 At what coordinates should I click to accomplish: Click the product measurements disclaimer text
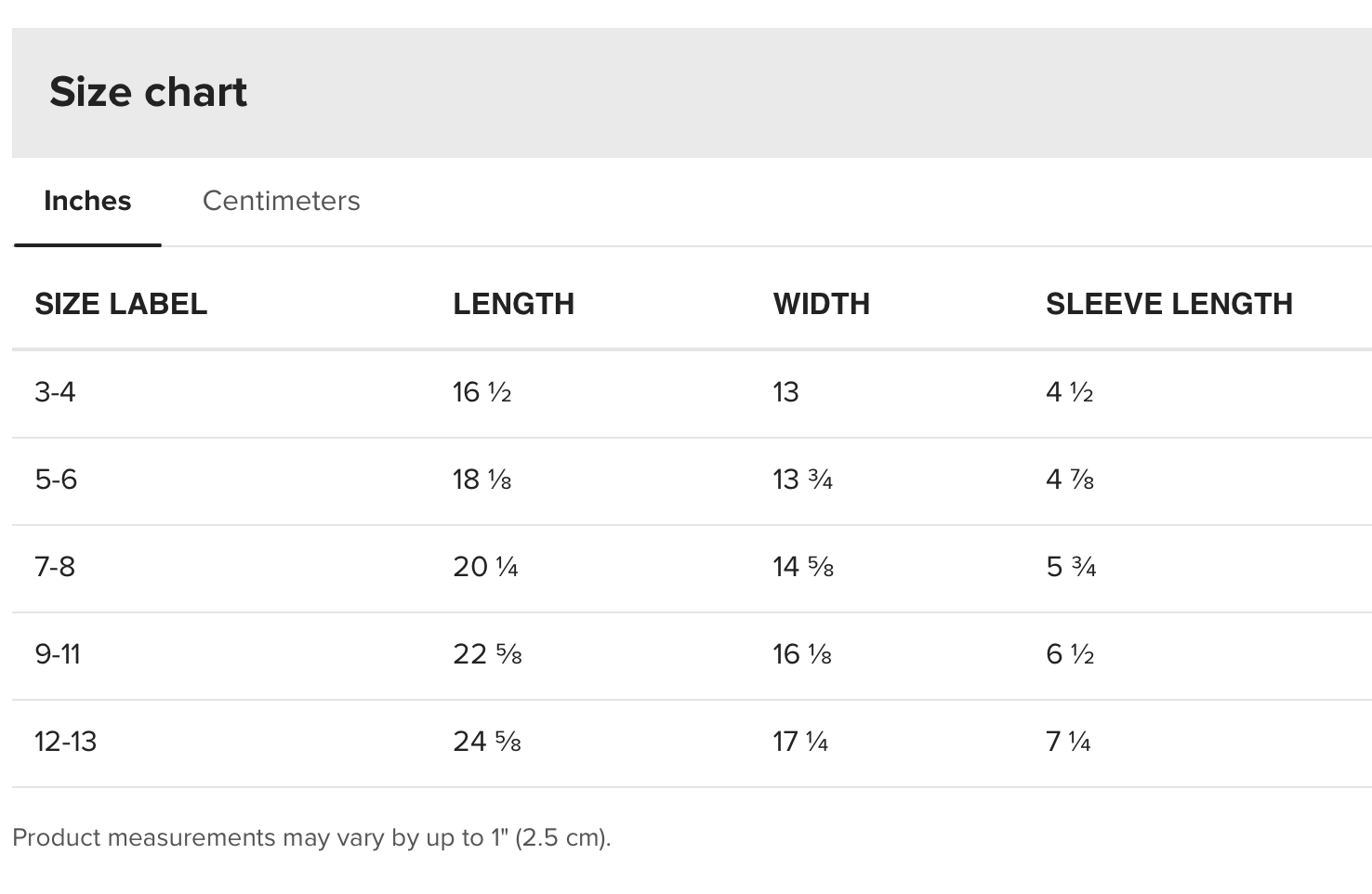point(311,838)
